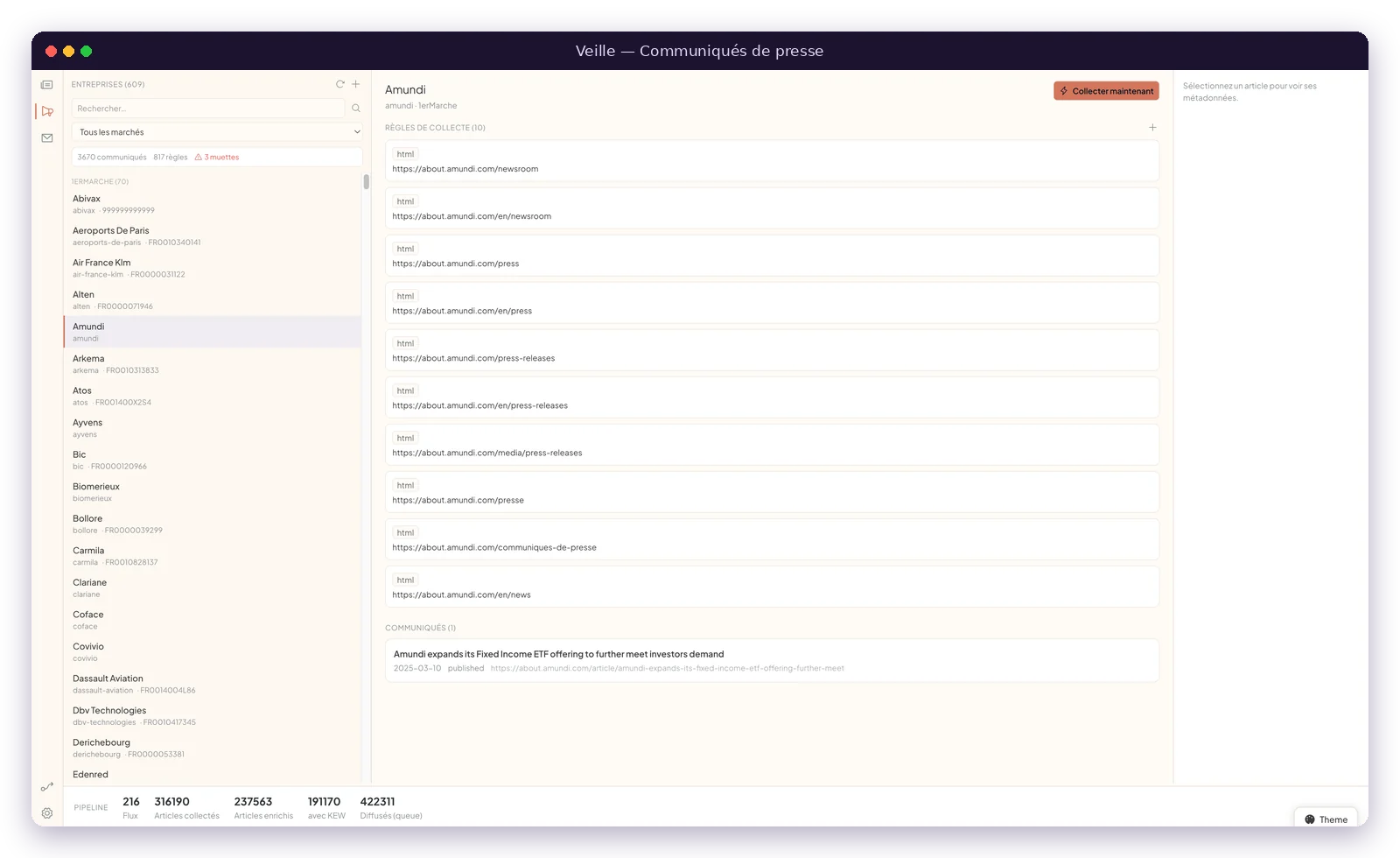Select Edenred in the company list
The image size is (1400, 858).
click(213, 775)
